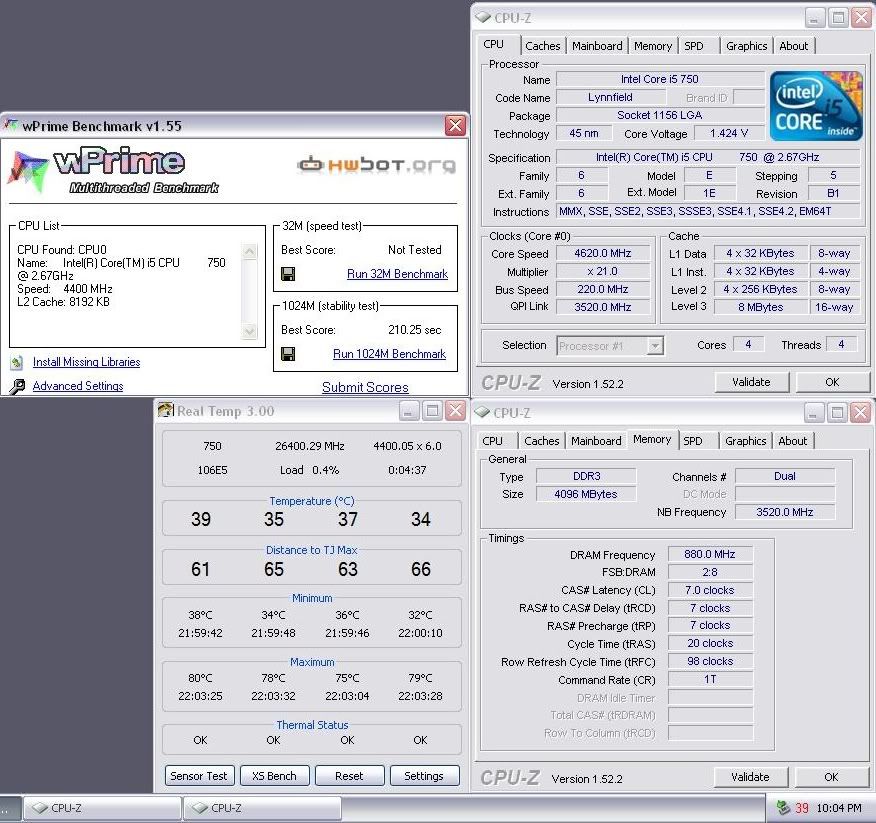Close the wPrime Benchmark window

[455, 125]
